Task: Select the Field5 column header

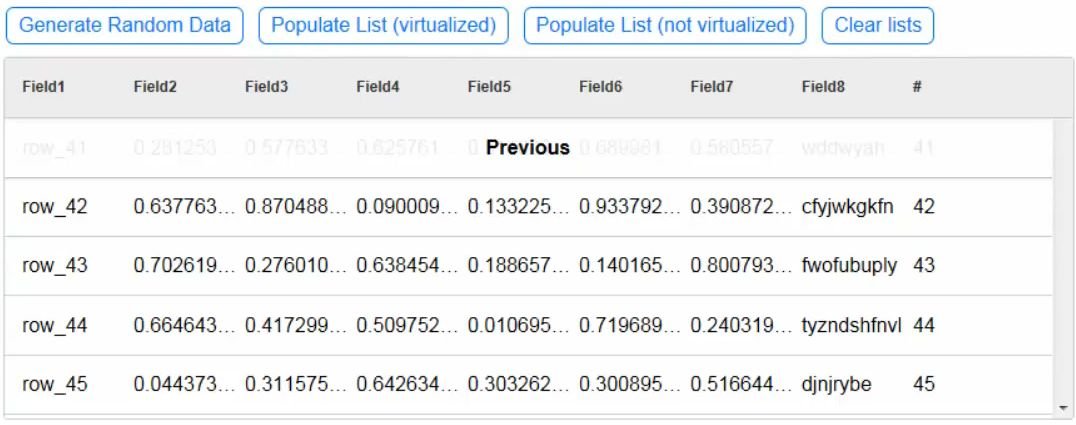Action: coord(489,87)
